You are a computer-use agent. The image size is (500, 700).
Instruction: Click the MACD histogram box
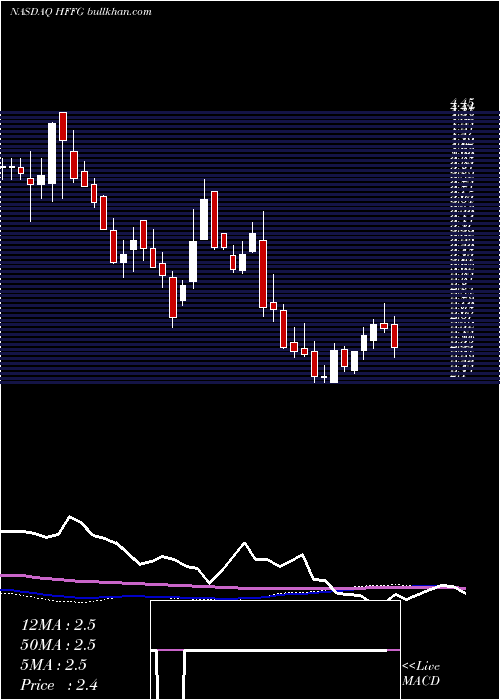(x=275, y=650)
